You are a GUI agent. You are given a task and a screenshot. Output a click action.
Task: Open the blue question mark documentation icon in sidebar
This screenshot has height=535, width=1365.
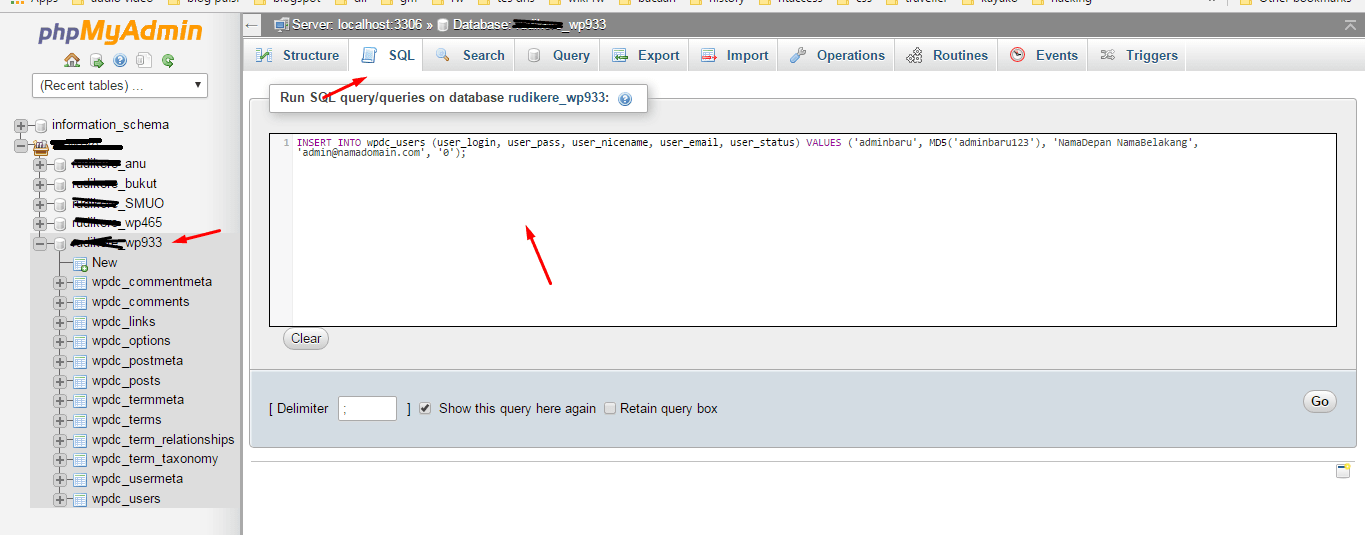click(120, 61)
